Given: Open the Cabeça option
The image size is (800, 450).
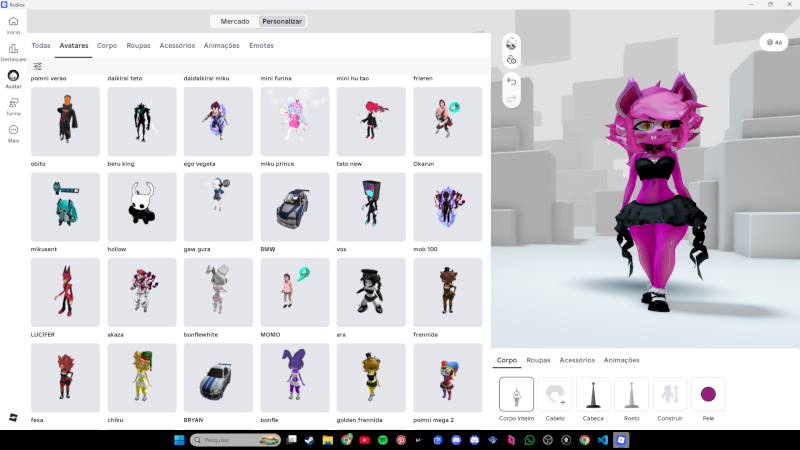Looking at the screenshot, I should [593, 394].
